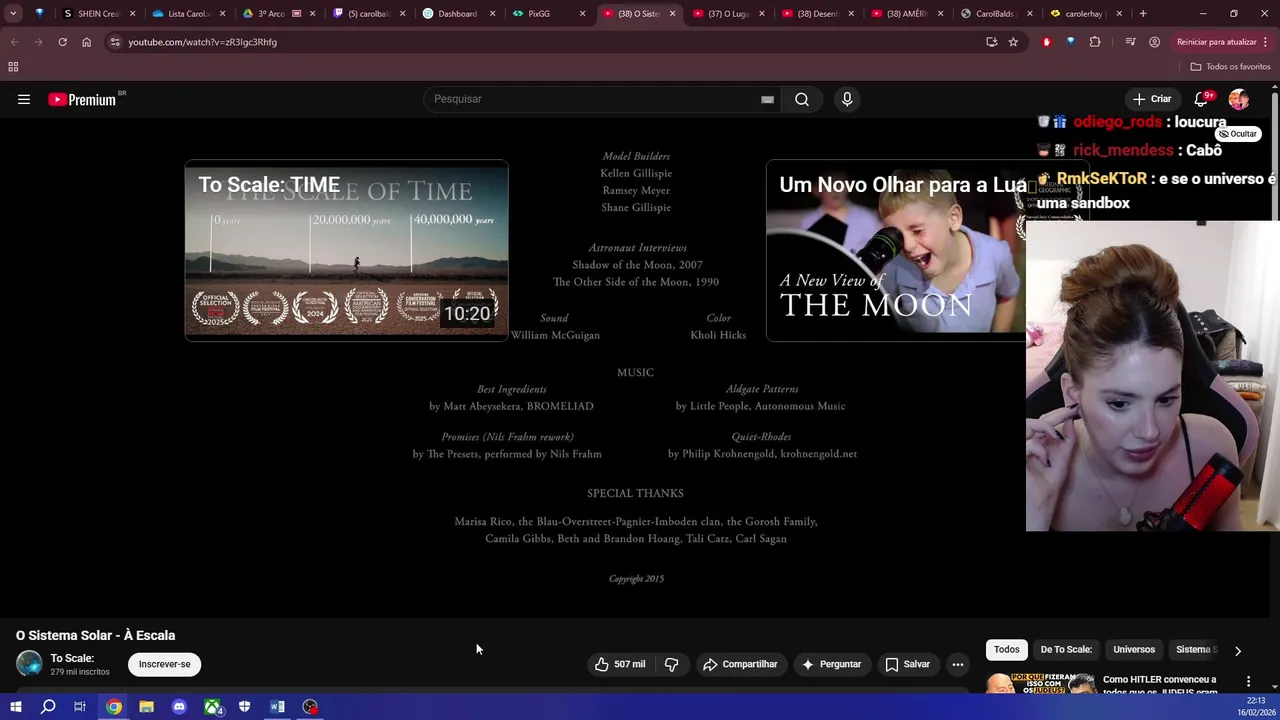Open Windows taskbar search
The width and height of the screenshot is (1280, 720).
(48, 707)
